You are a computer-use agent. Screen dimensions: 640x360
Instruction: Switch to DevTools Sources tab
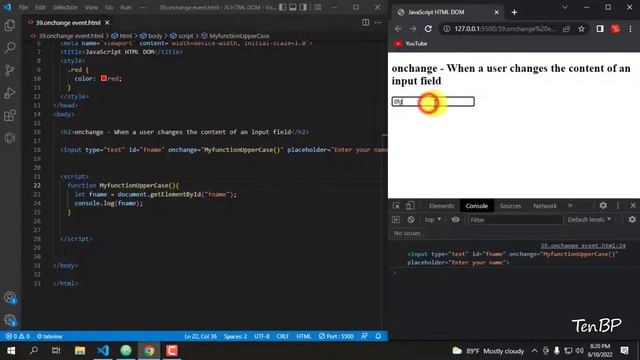tap(510, 206)
